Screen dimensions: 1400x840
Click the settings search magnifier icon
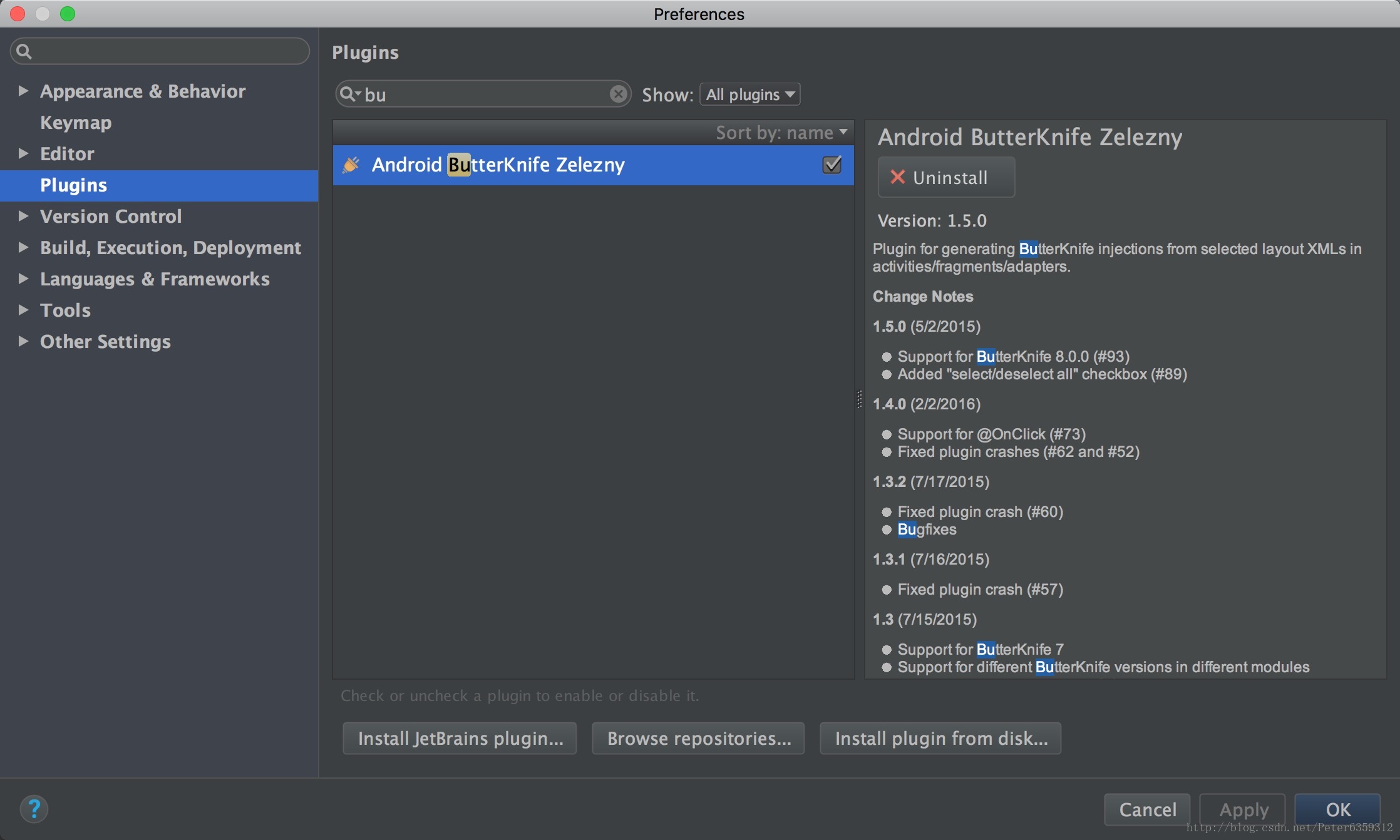coord(24,51)
